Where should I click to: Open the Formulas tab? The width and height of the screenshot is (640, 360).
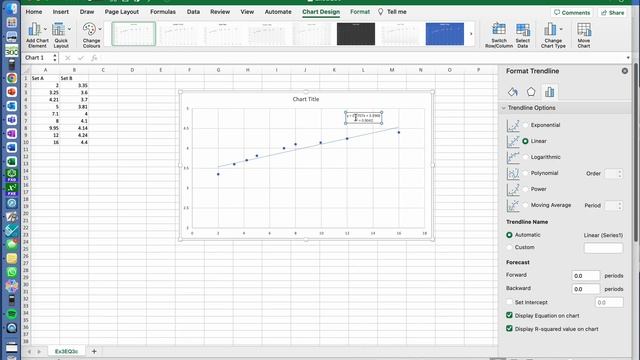[162, 12]
